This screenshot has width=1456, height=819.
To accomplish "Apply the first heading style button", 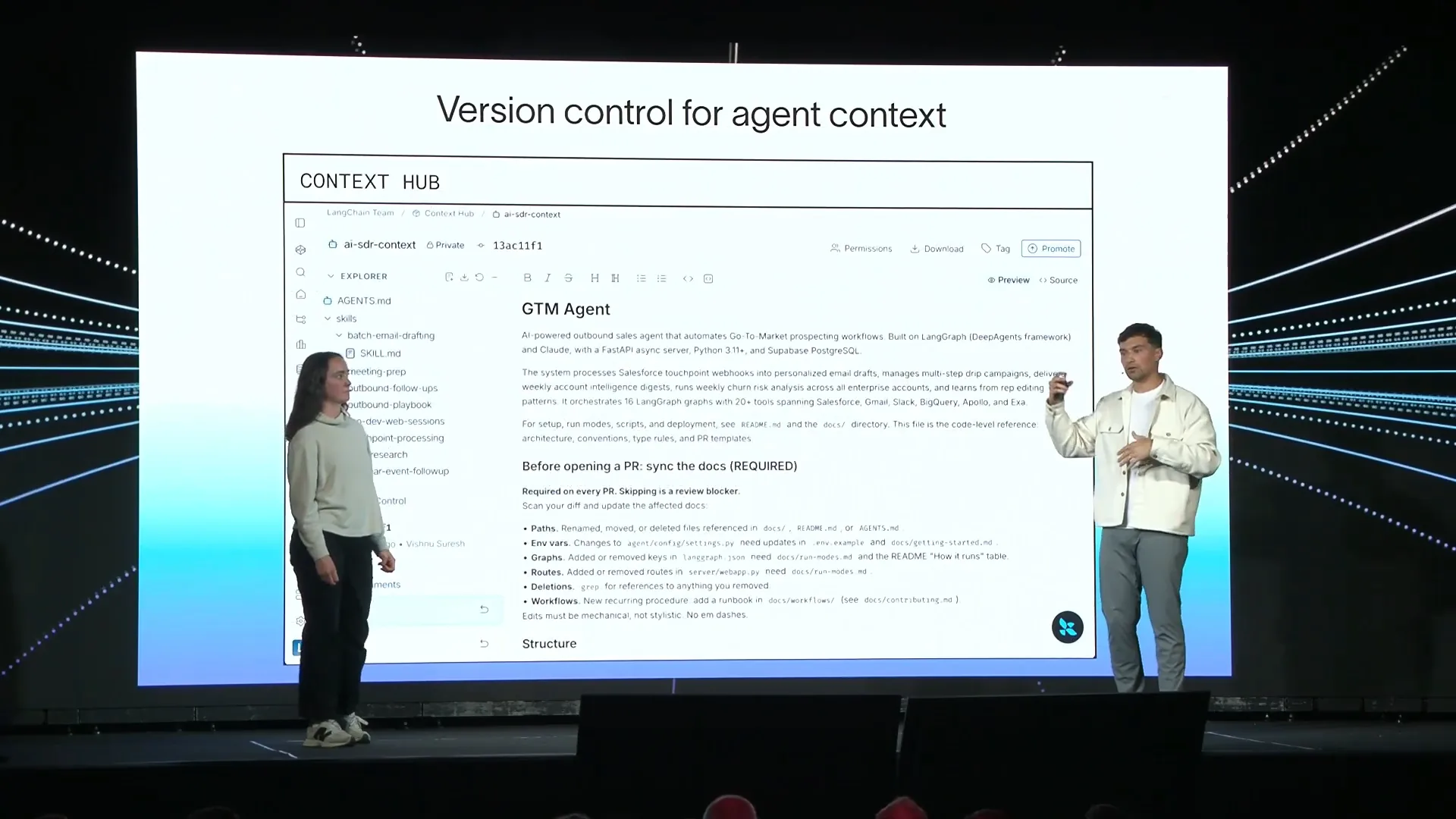I will [595, 278].
